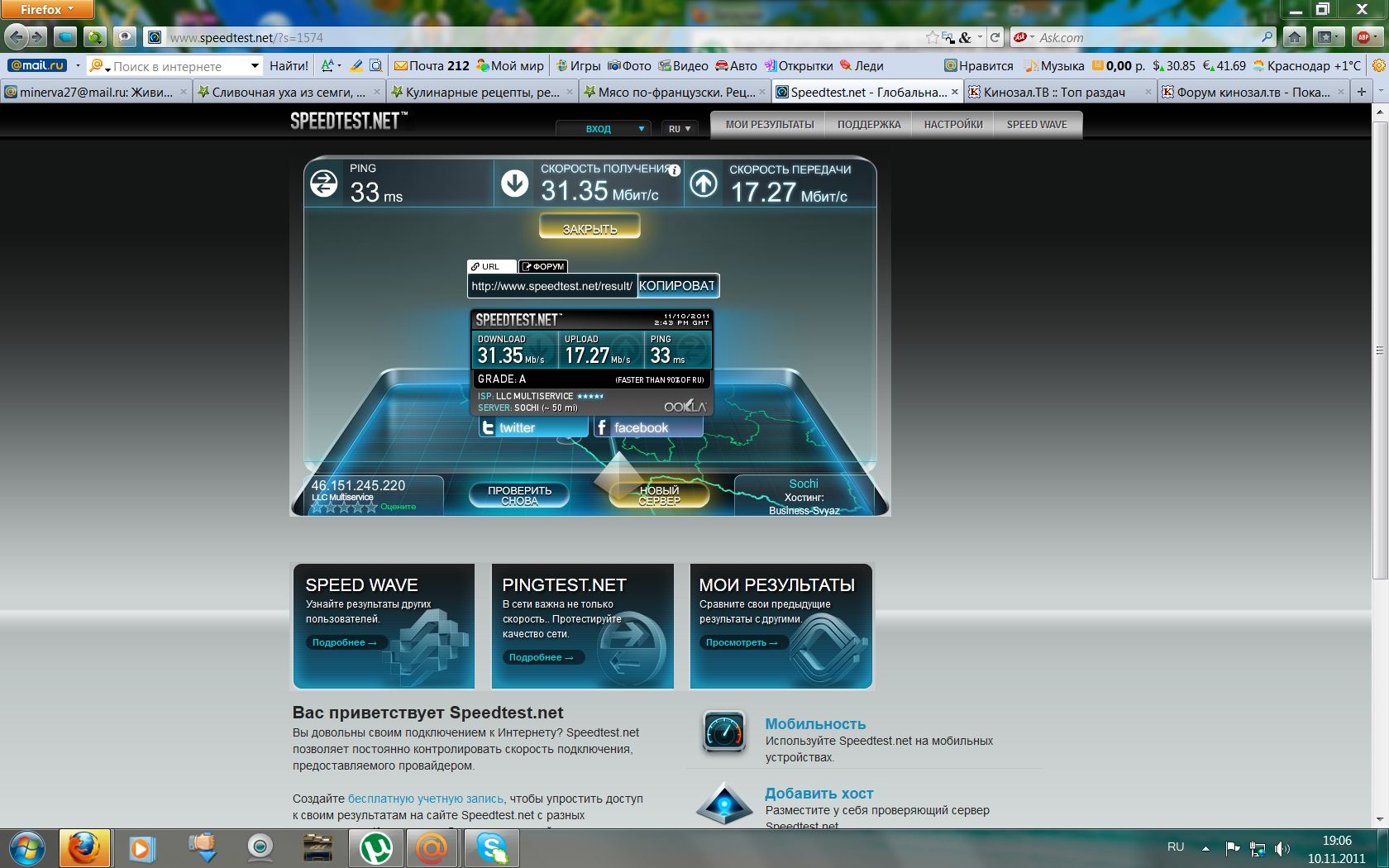The width and height of the screenshot is (1389, 868).
Task: Click the Мобильность speedometer icon
Action: 724,732
